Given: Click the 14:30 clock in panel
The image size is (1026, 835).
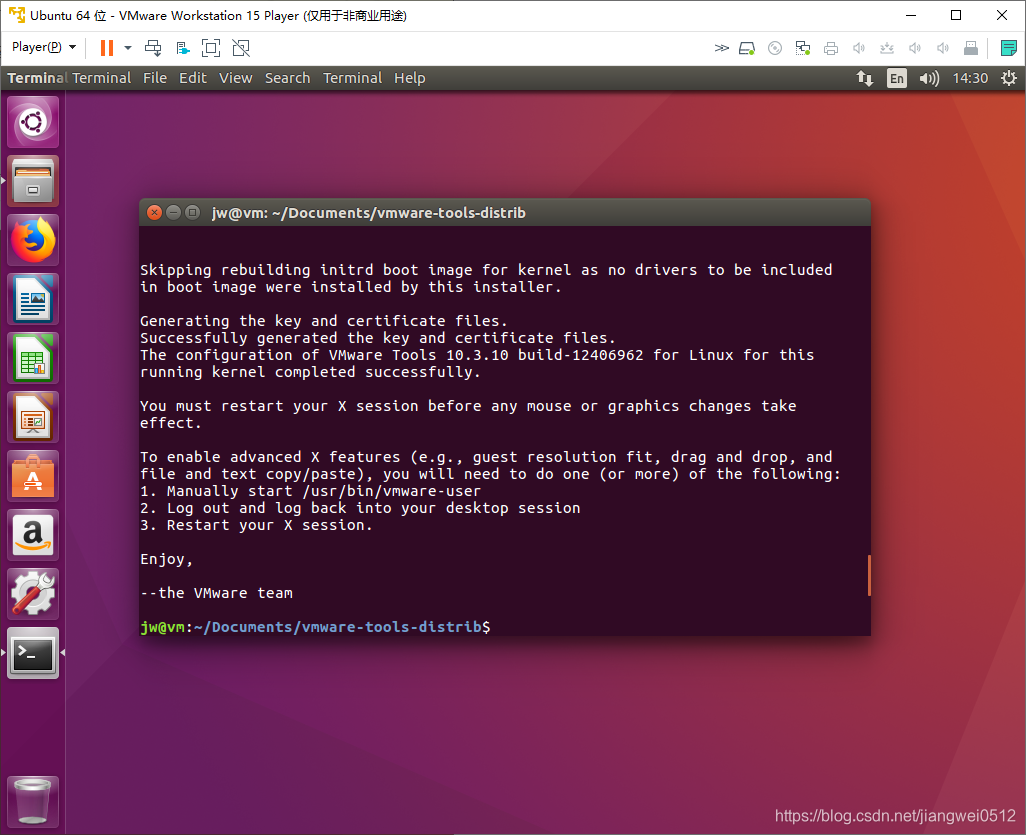Looking at the screenshot, I should pyautogui.click(x=970, y=78).
